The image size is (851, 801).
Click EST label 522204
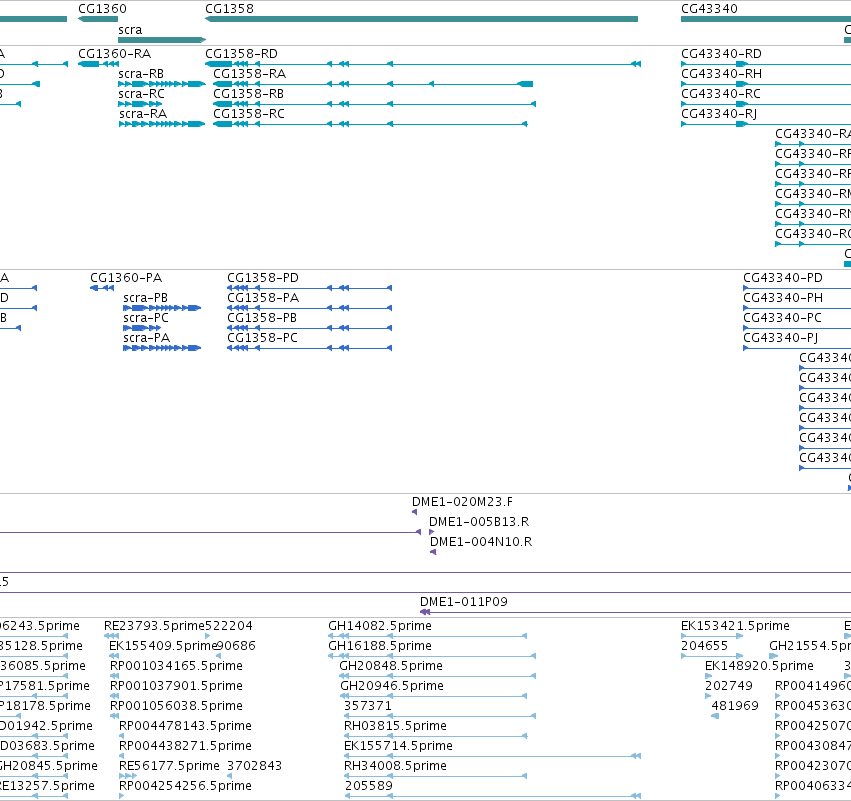(x=229, y=626)
